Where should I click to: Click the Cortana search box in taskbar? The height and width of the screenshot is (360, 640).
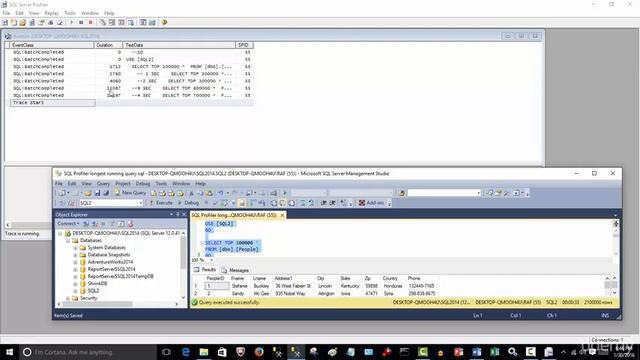87,352
